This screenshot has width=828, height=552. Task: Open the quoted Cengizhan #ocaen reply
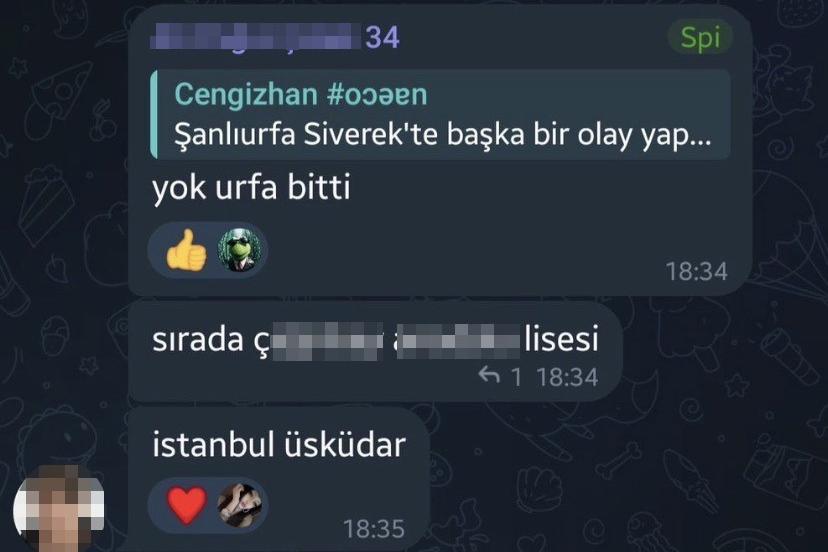pos(441,115)
